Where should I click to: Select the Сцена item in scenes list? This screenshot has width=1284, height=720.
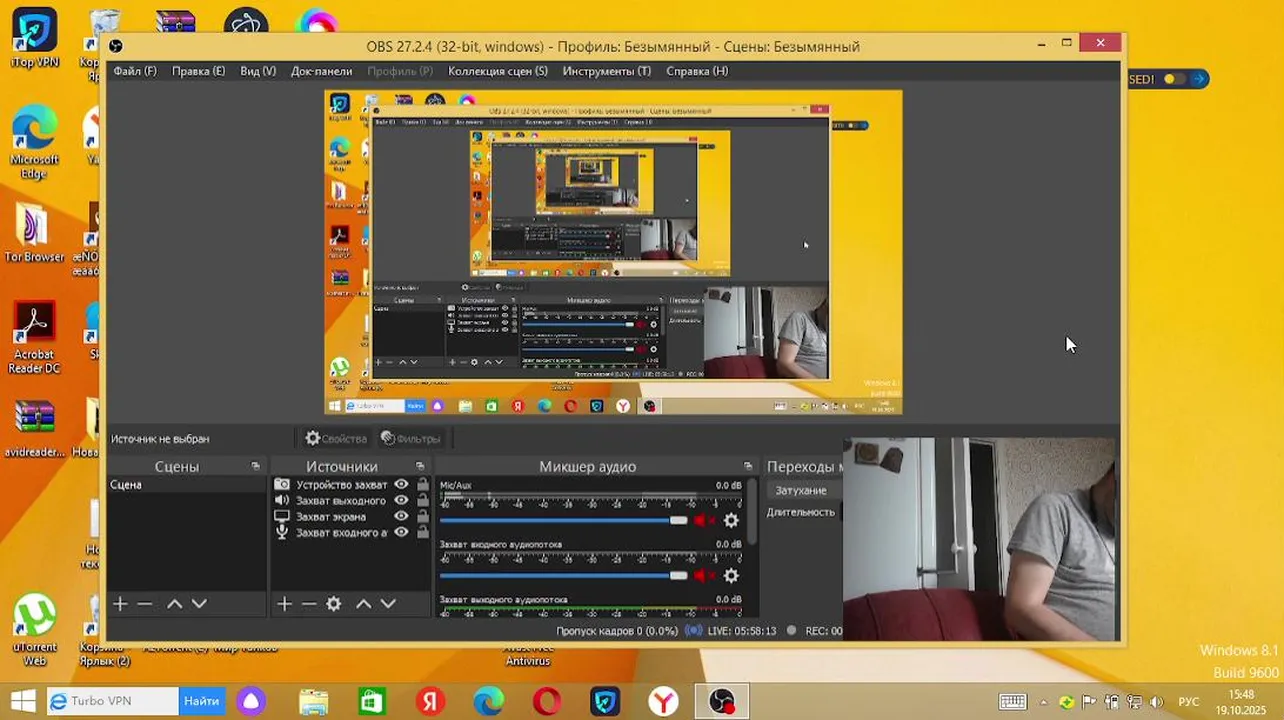(186, 485)
